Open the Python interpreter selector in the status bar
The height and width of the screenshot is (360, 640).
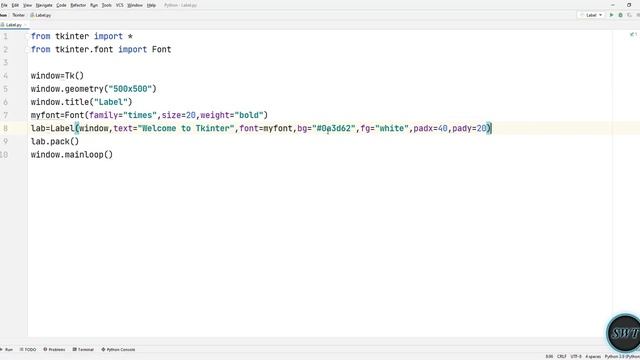pos(622,356)
